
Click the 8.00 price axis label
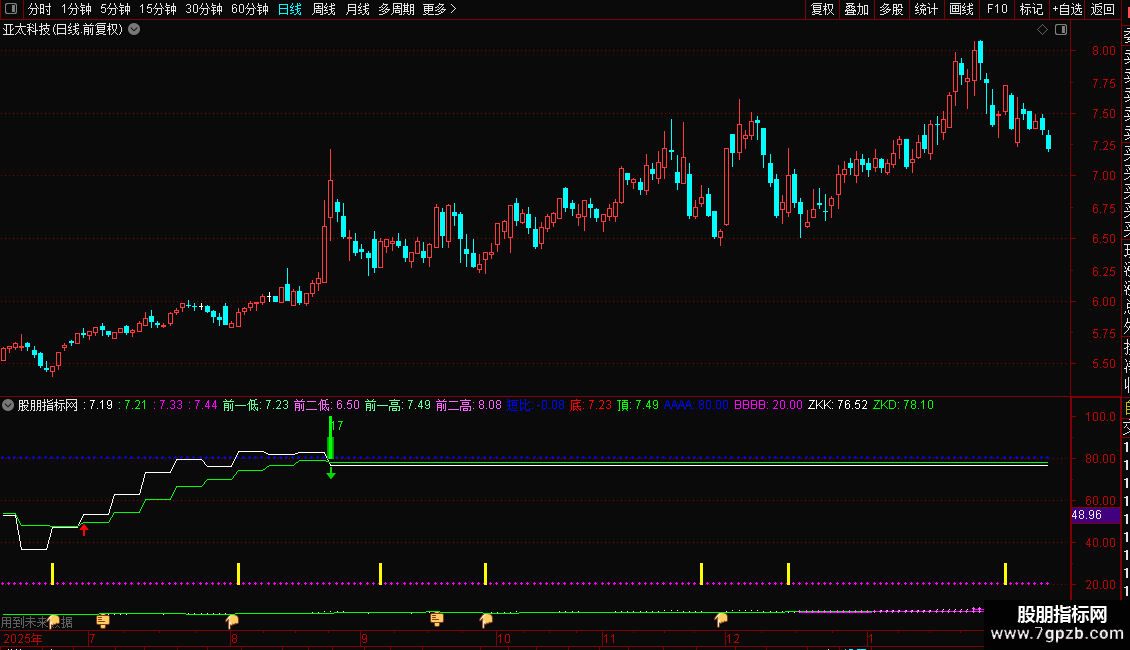(1103, 50)
